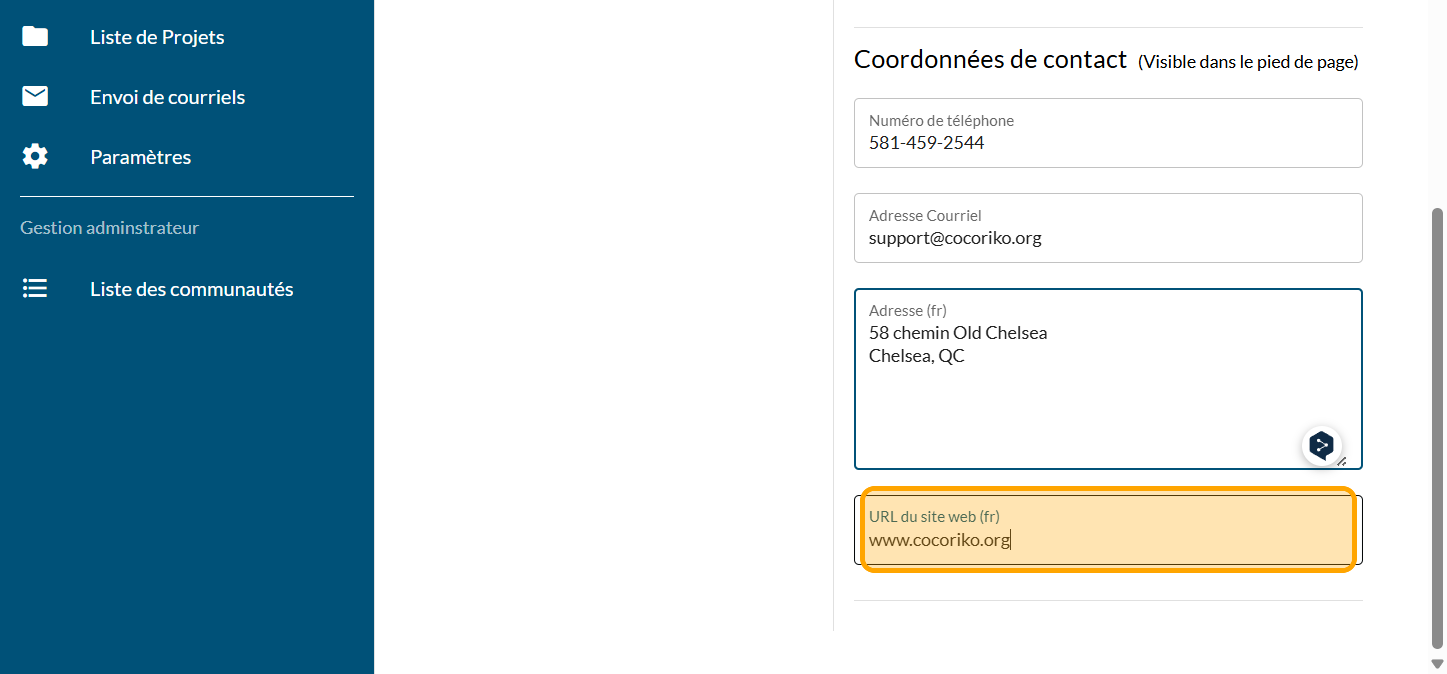Click the gear icon beside Paramètres
Screen dimensions: 1447x674
pyautogui.click(x=35, y=157)
